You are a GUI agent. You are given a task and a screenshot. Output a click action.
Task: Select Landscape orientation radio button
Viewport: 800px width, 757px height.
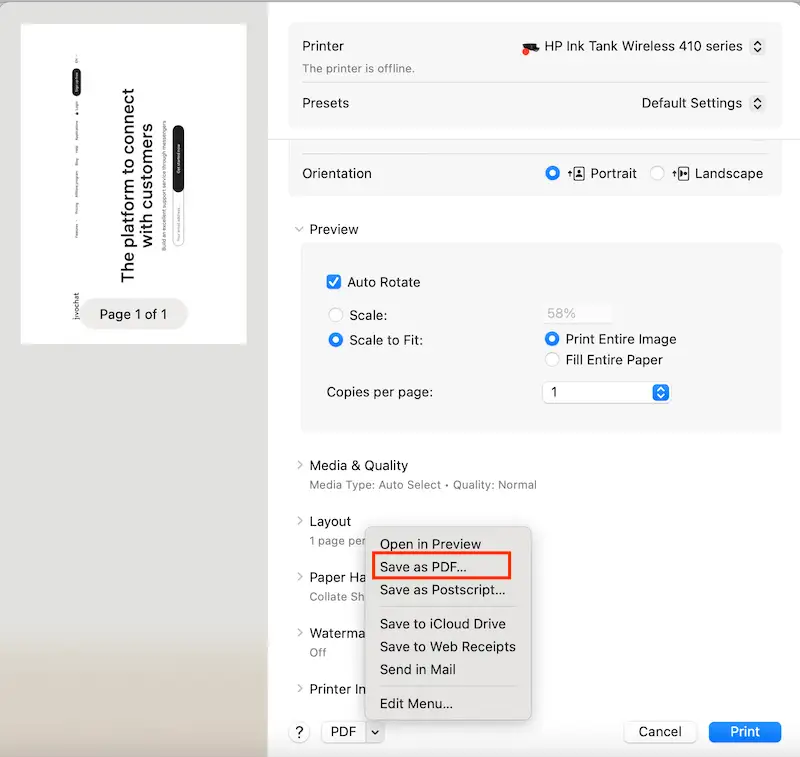click(657, 173)
